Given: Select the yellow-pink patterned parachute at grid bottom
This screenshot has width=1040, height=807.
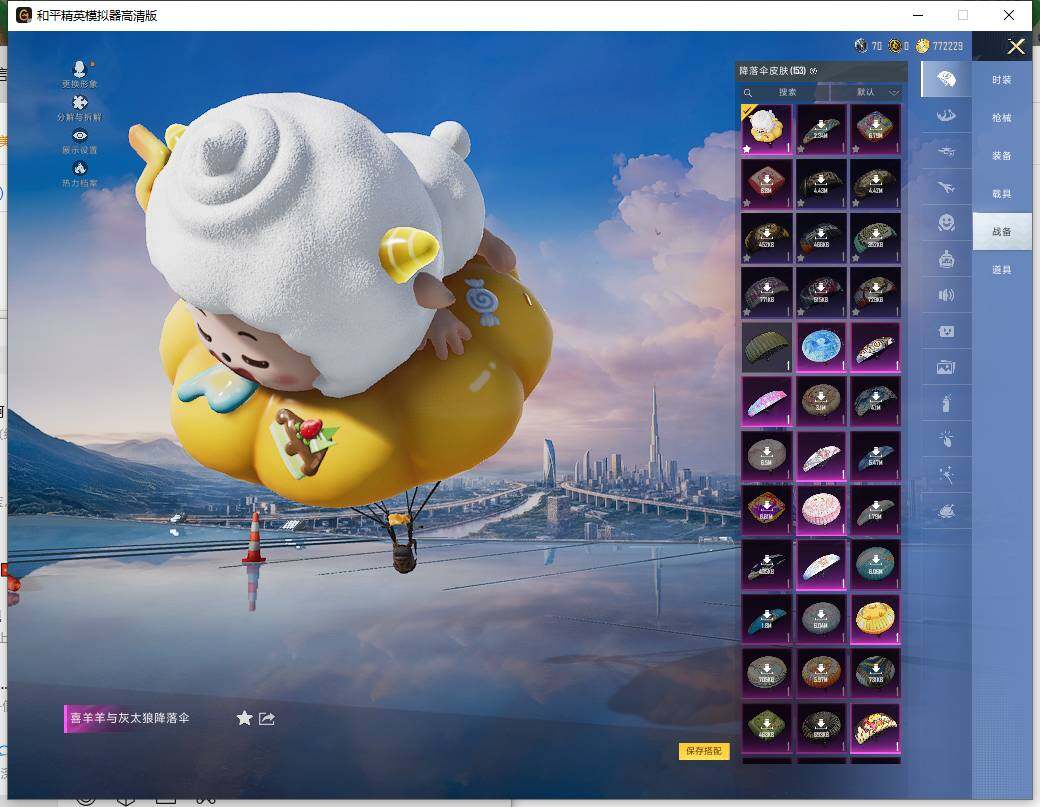Looking at the screenshot, I should 876,729.
